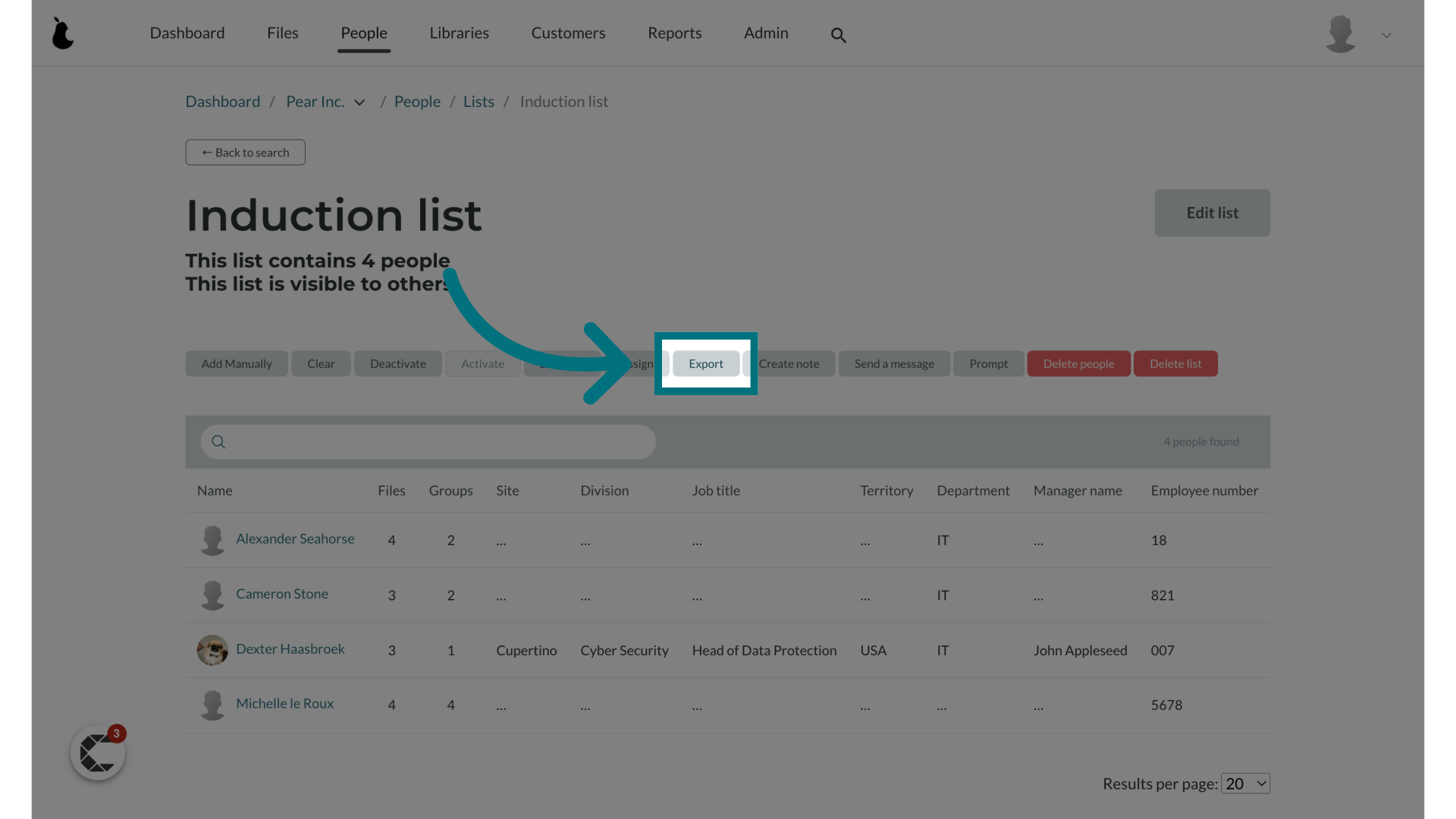Go back using Back to search
This screenshot has height=819, width=1456.
tap(245, 152)
